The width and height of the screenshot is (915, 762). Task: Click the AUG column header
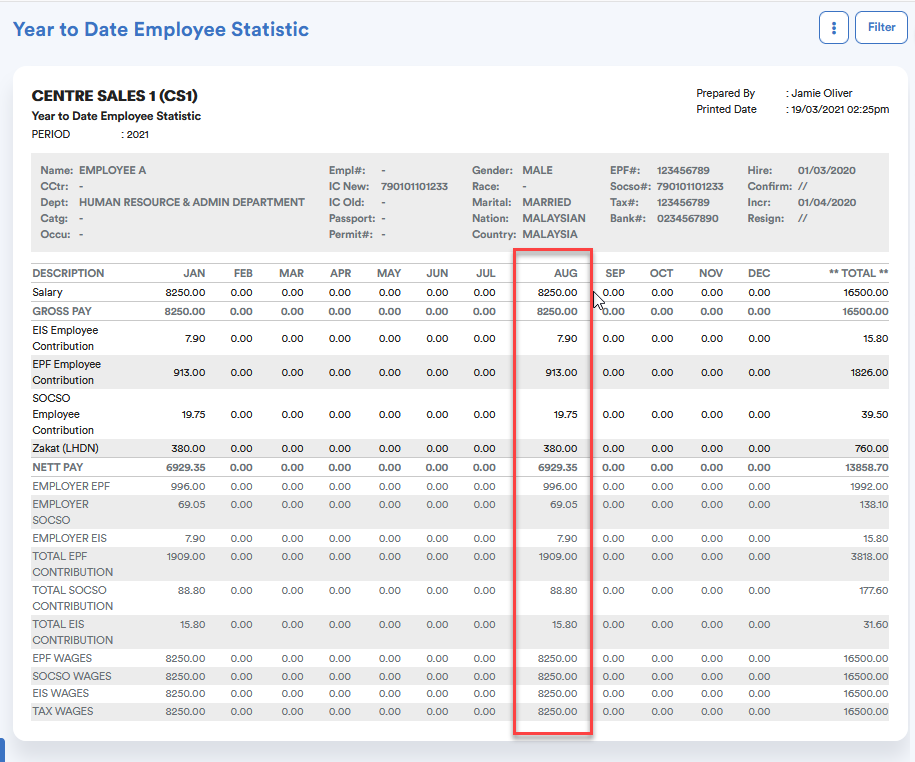pos(565,273)
